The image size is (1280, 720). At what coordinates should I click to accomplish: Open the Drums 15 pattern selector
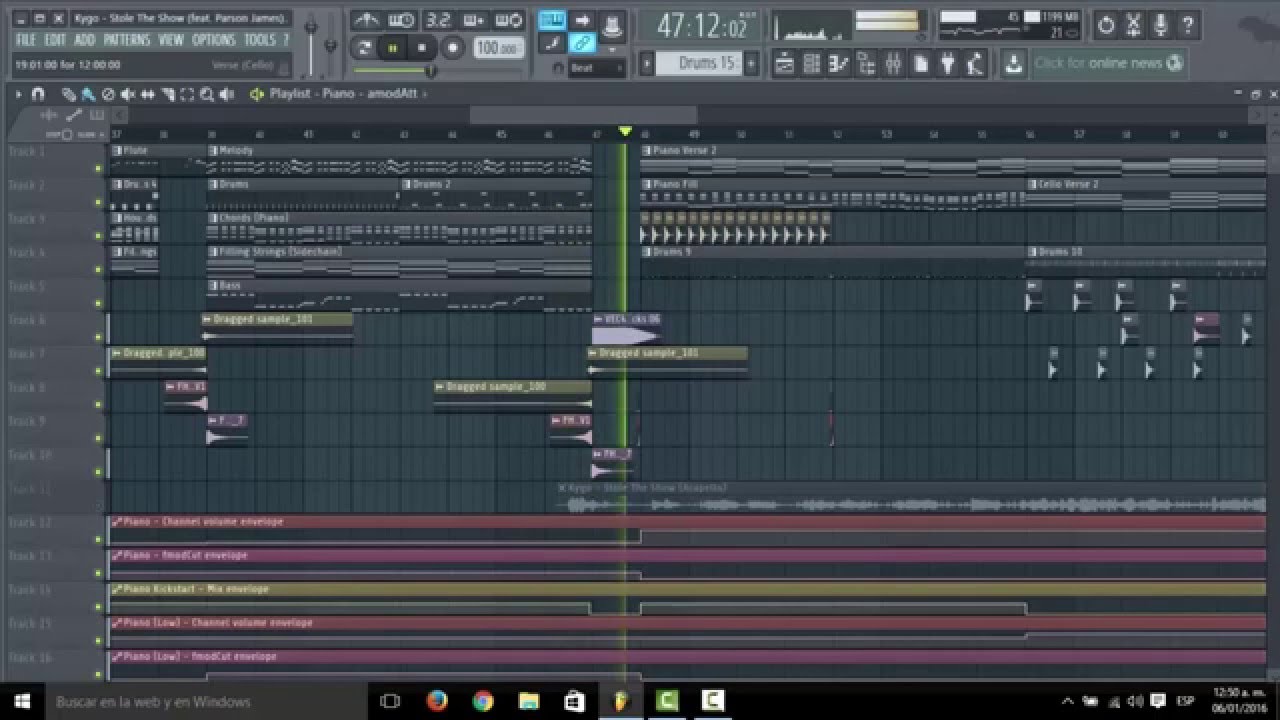click(700, 63)
